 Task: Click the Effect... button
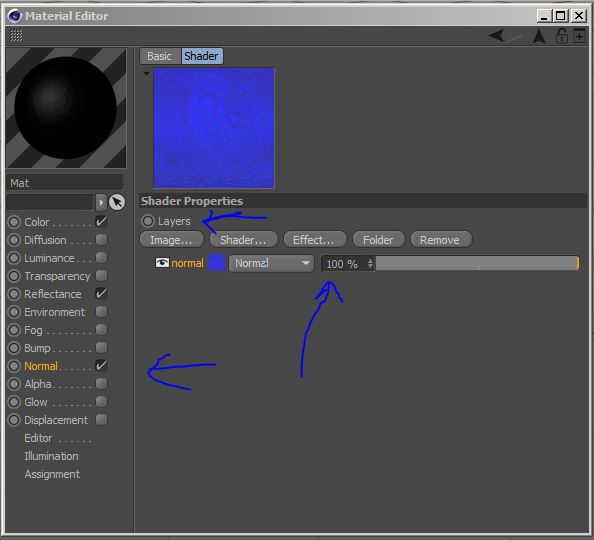[x=314, y=240]
